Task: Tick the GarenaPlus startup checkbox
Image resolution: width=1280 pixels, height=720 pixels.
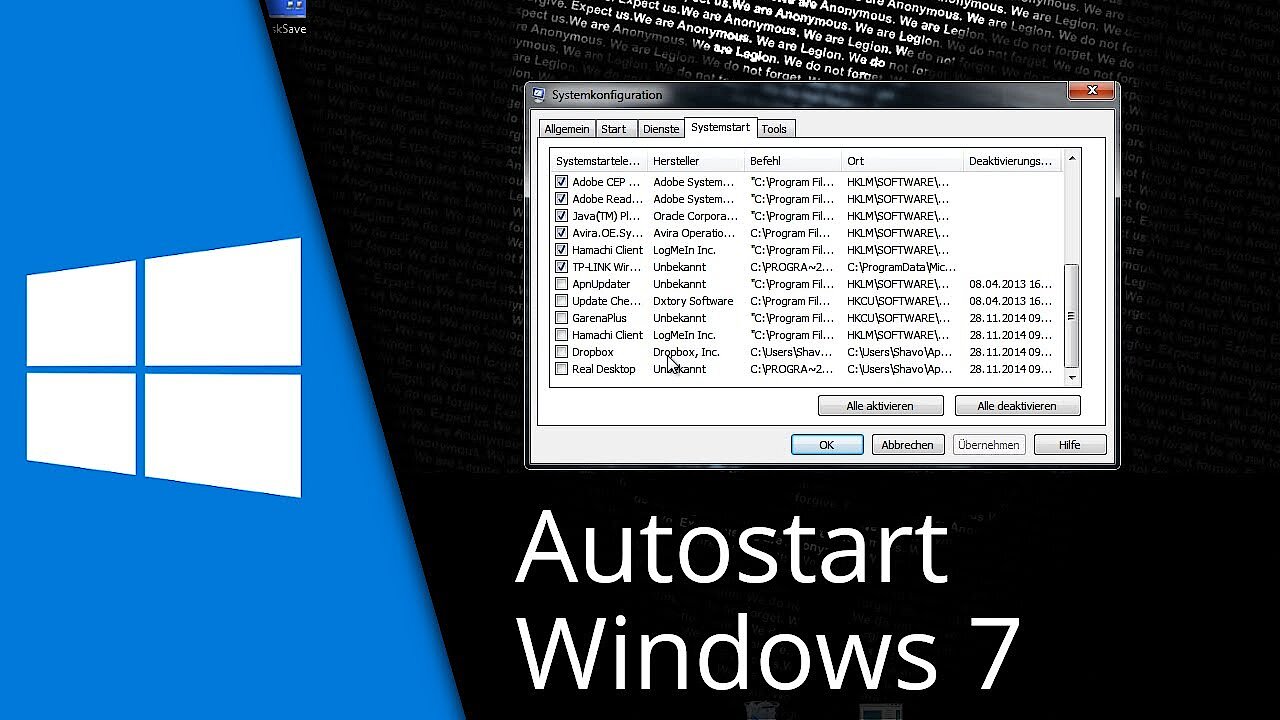Action: 562,318
